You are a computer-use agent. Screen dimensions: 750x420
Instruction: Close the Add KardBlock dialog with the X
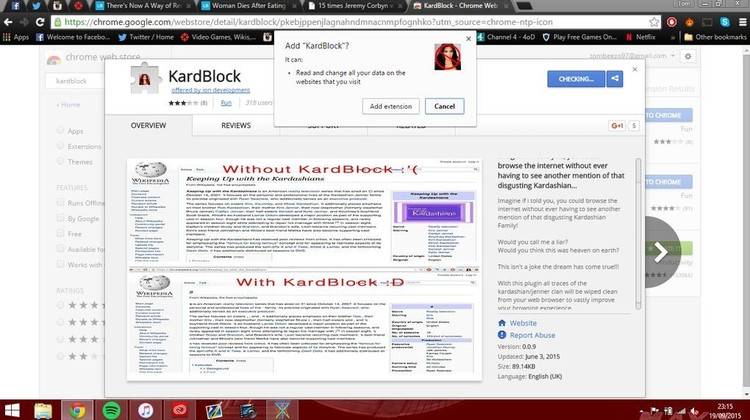(468, 39)
